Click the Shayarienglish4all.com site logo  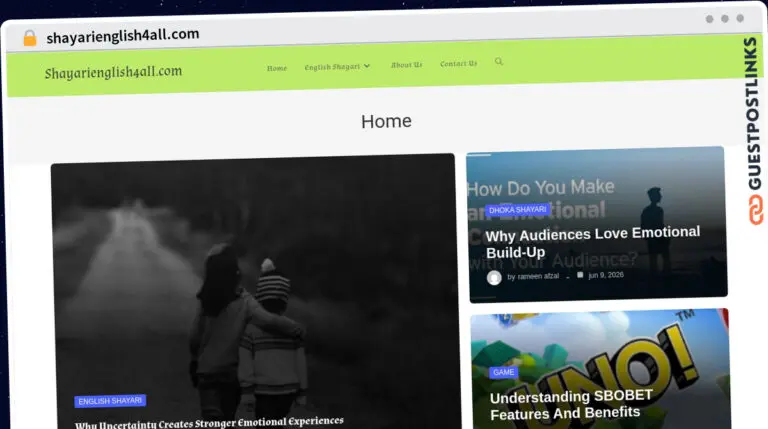113,72
